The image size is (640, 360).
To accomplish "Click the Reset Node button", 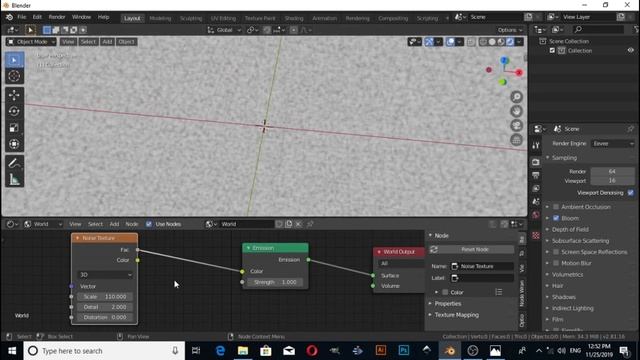I will point(475,249).
